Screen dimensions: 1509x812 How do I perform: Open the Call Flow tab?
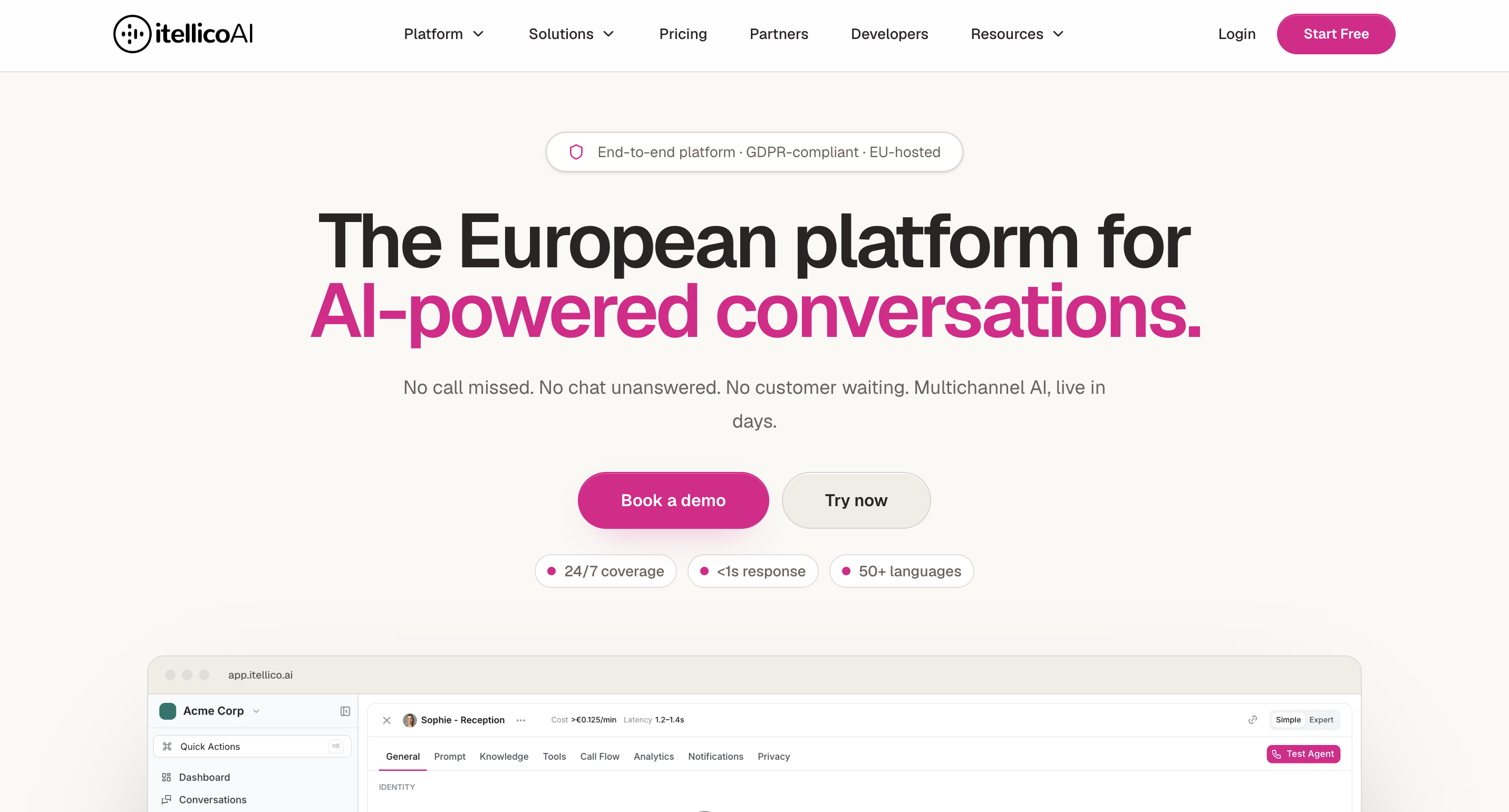pos(599,756)
